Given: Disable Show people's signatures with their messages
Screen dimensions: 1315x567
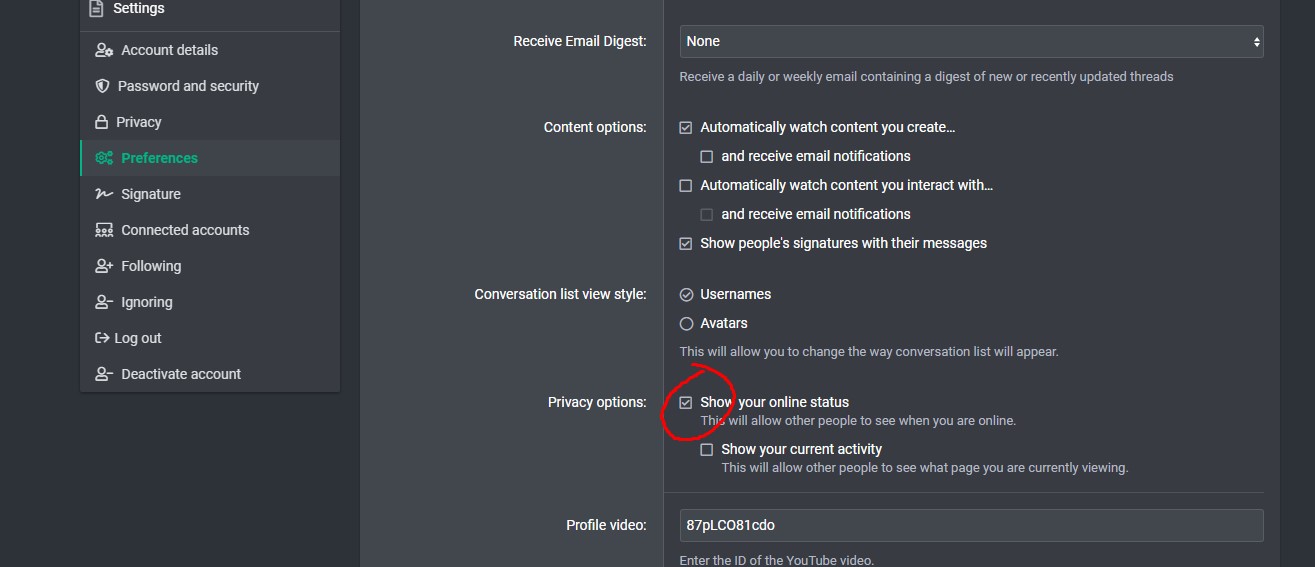Looking at the screenshot, I should tap(686, 243).
